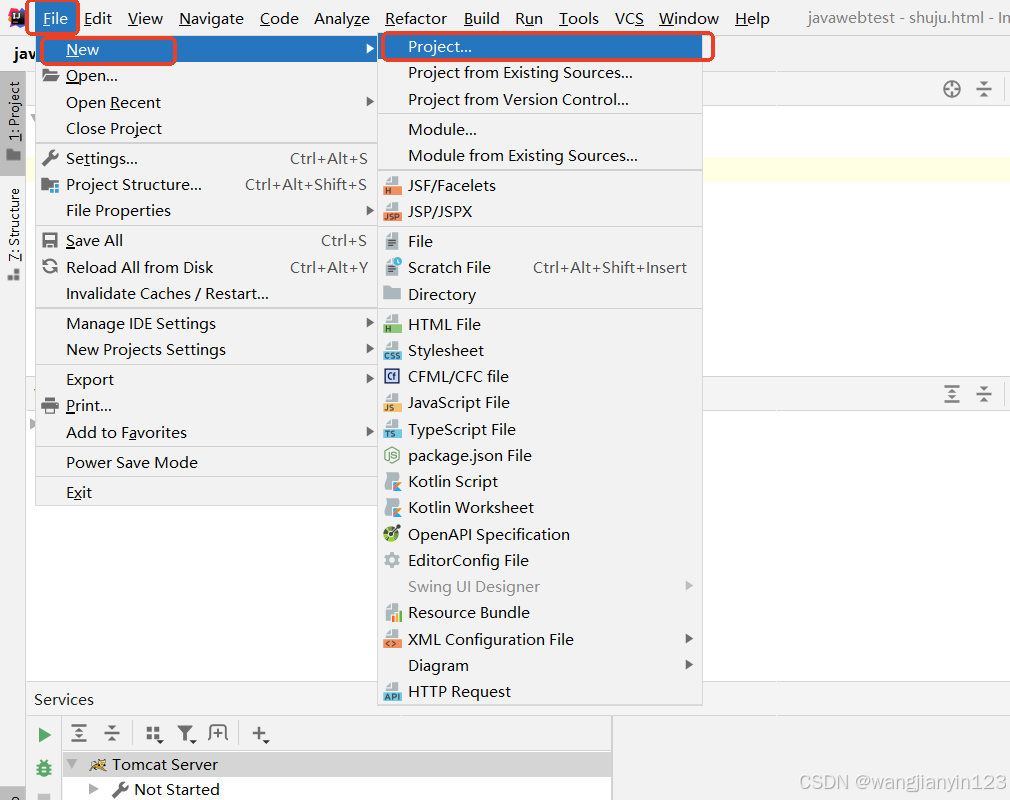Screen dimensions: 1010x800
Task: Click the Kotlin Worksheet icon
Action: coord(392,508)
